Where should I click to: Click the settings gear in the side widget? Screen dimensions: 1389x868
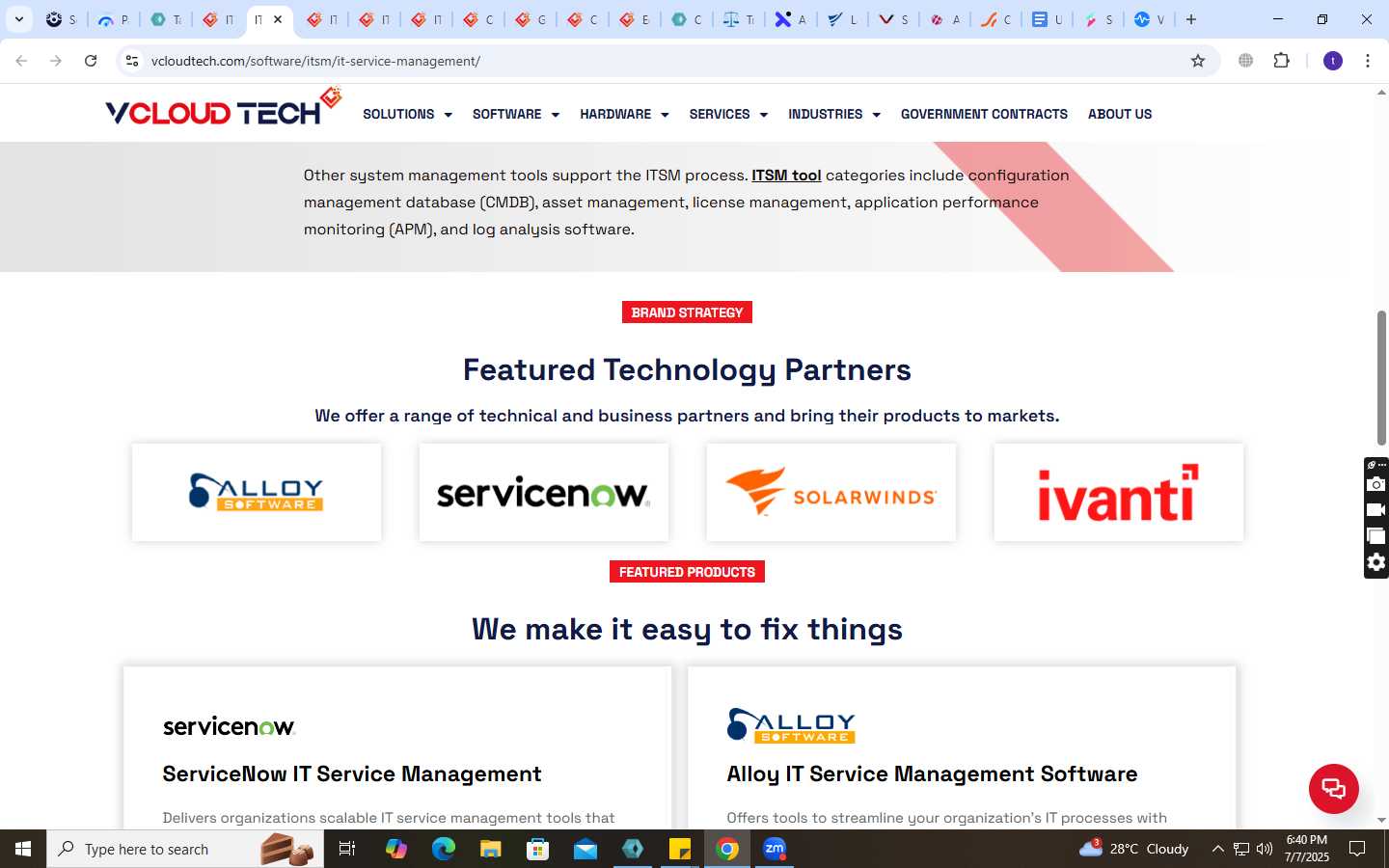click(x=1376, y=562)
